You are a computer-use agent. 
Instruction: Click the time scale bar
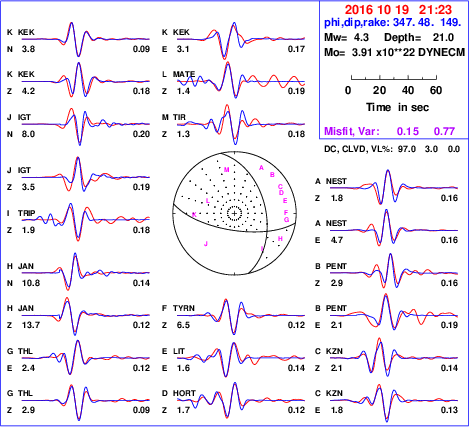394,78
